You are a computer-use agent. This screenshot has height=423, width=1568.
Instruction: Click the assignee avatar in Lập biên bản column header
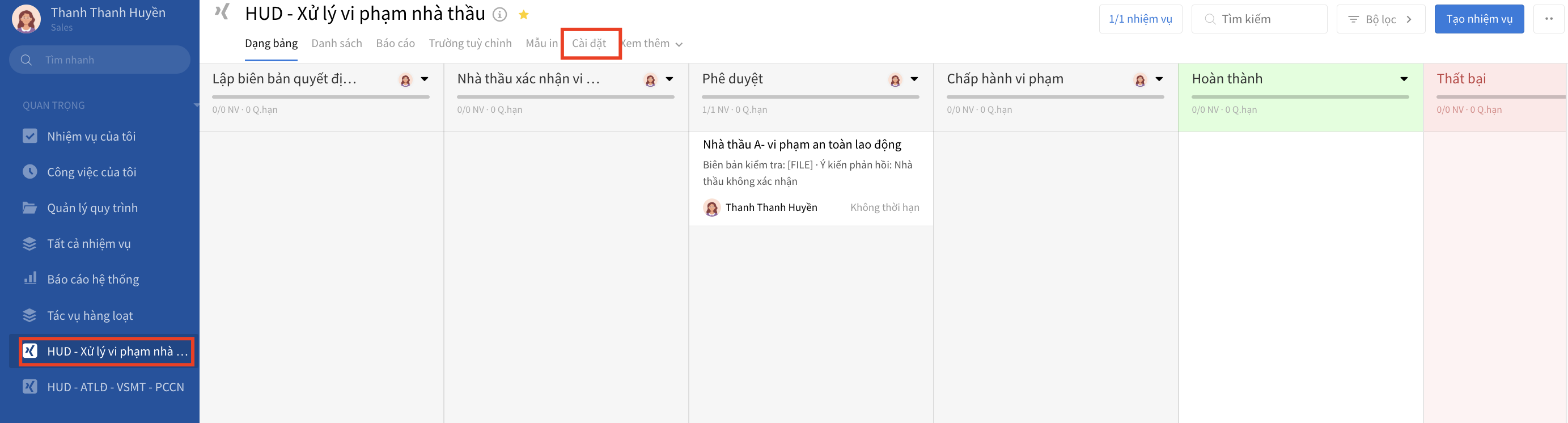405,80
